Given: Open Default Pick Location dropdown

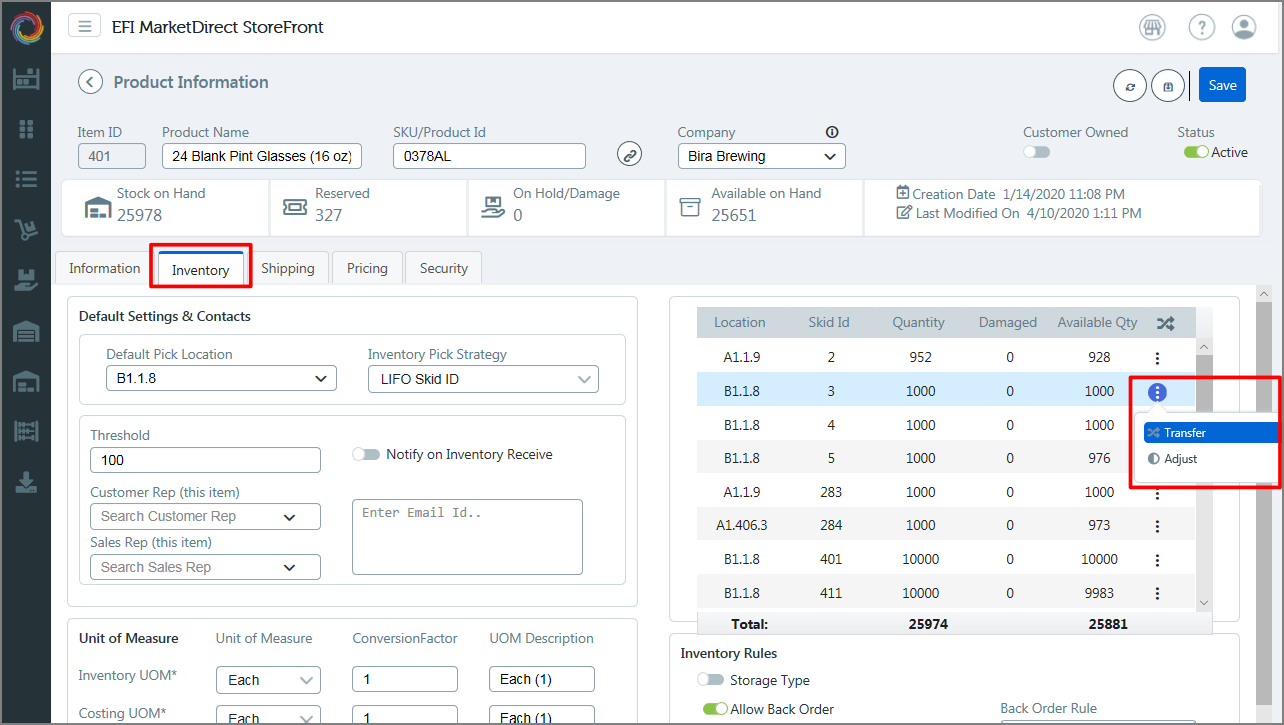Looking at the screenshot, I should (x=221, y=378).
